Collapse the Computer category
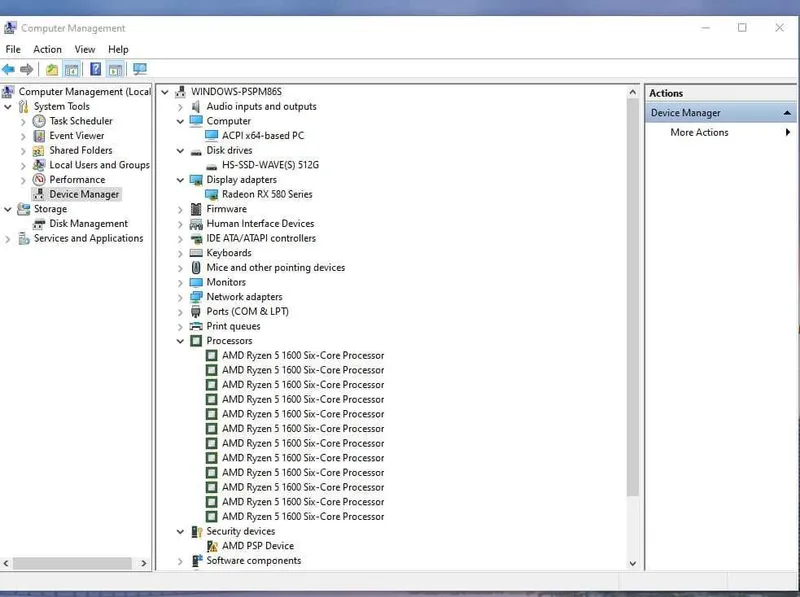800x597 pixels. tap(180, 121)
